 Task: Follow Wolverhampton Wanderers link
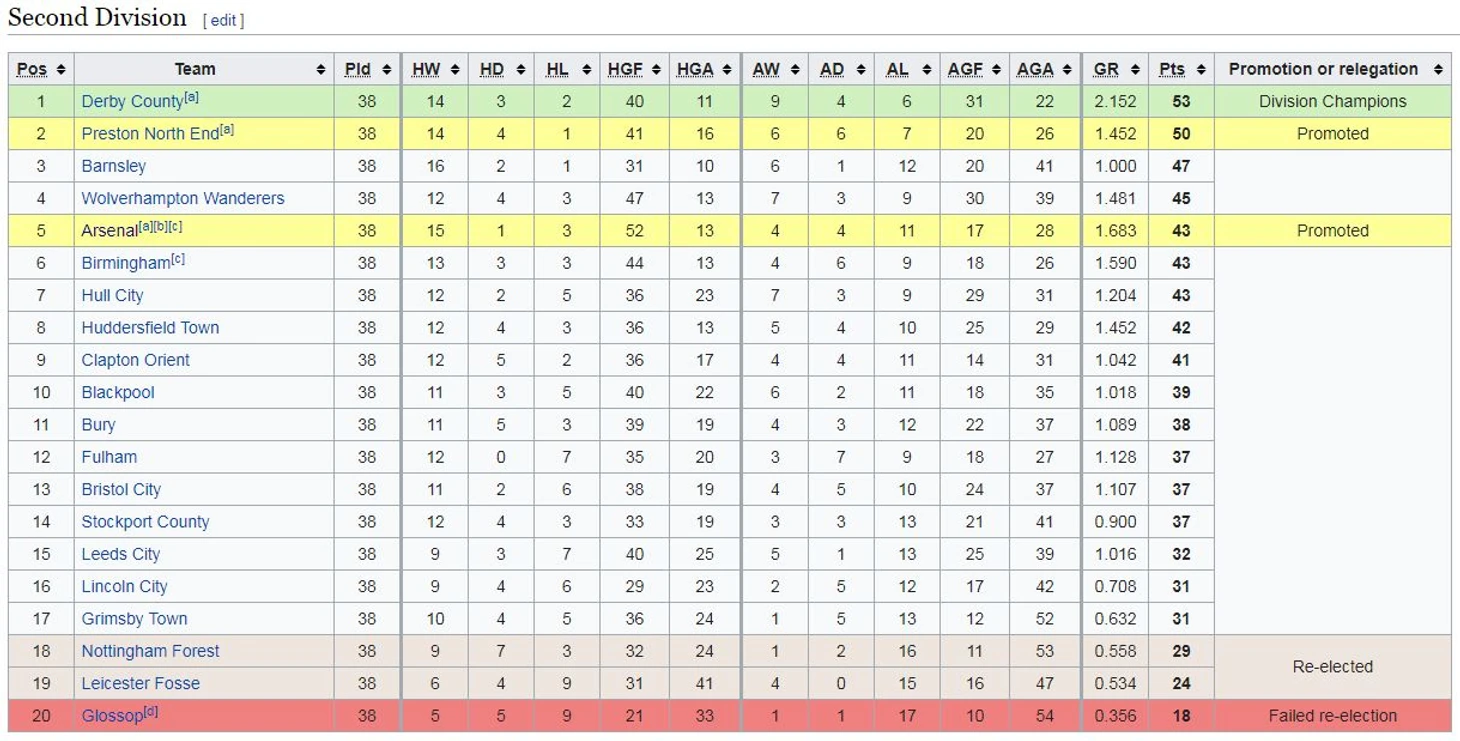[x=183, y=199]
